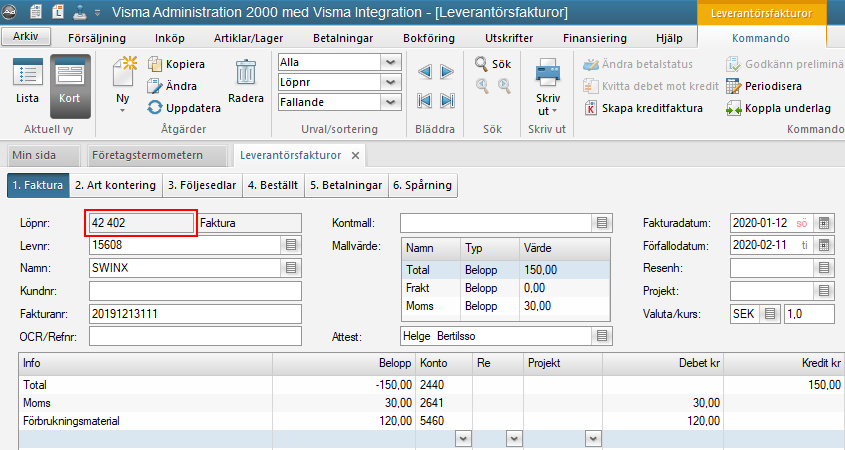
Task: Select the Förbrukningsmaterial table row
Action: click(x=431, y=421)
